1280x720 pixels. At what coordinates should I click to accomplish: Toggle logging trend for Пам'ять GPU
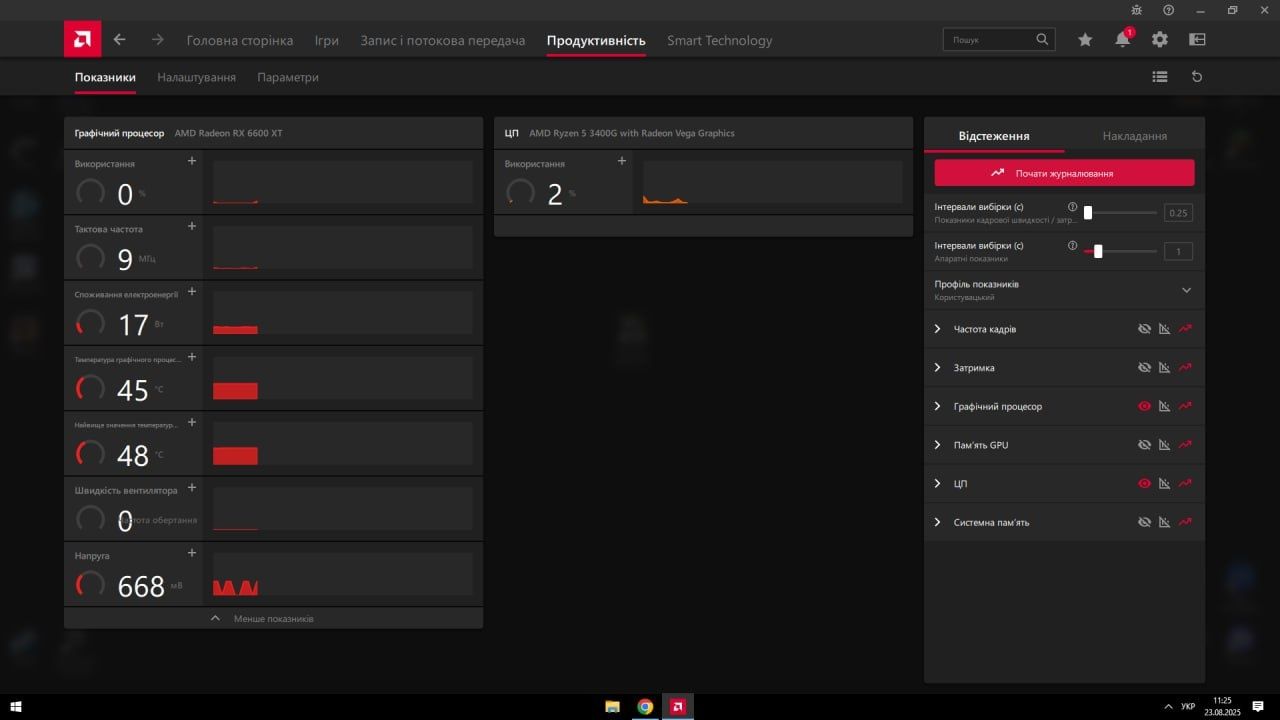(1186, 445)
